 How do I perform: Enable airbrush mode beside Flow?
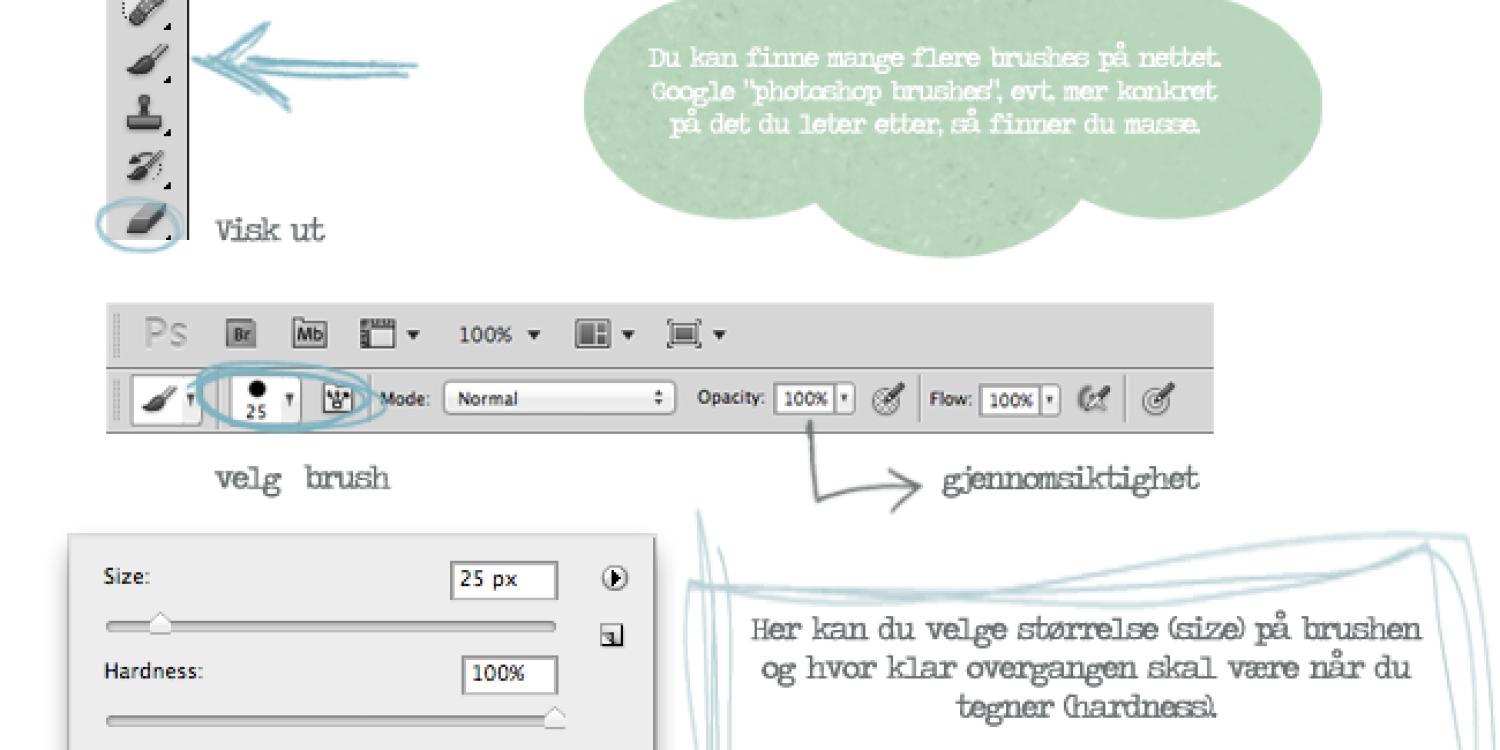click(1094, 399)
